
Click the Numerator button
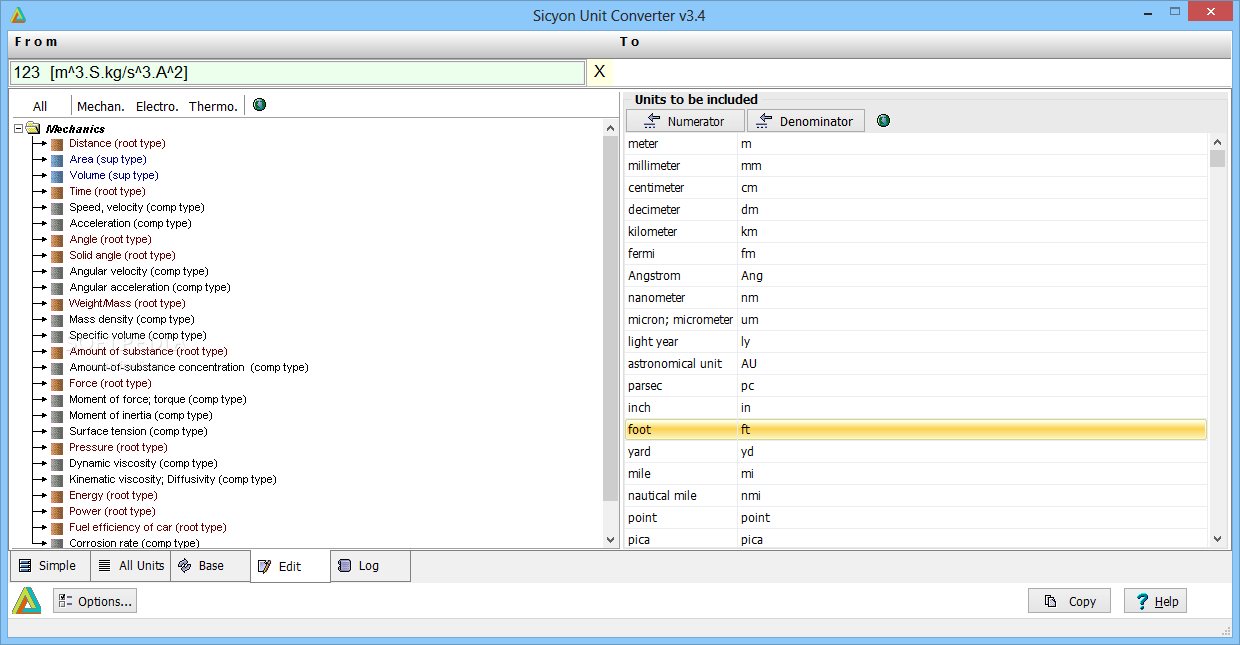[x=686, y=121]
